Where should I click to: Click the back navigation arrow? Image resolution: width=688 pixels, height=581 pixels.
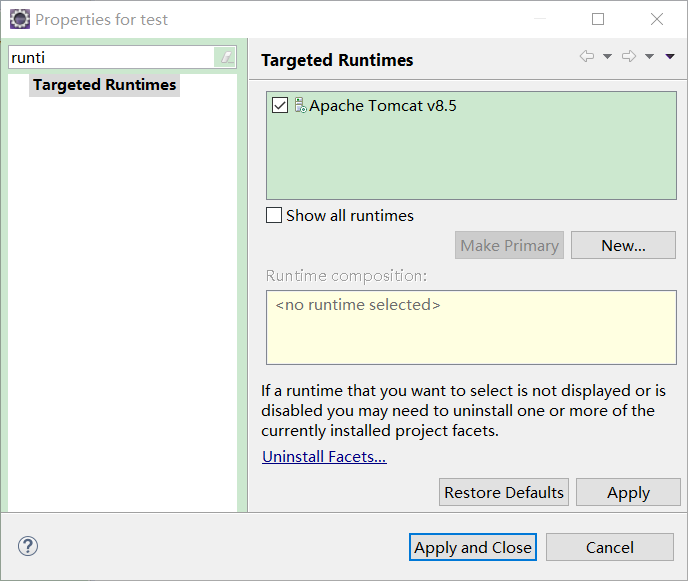(587, 56)
